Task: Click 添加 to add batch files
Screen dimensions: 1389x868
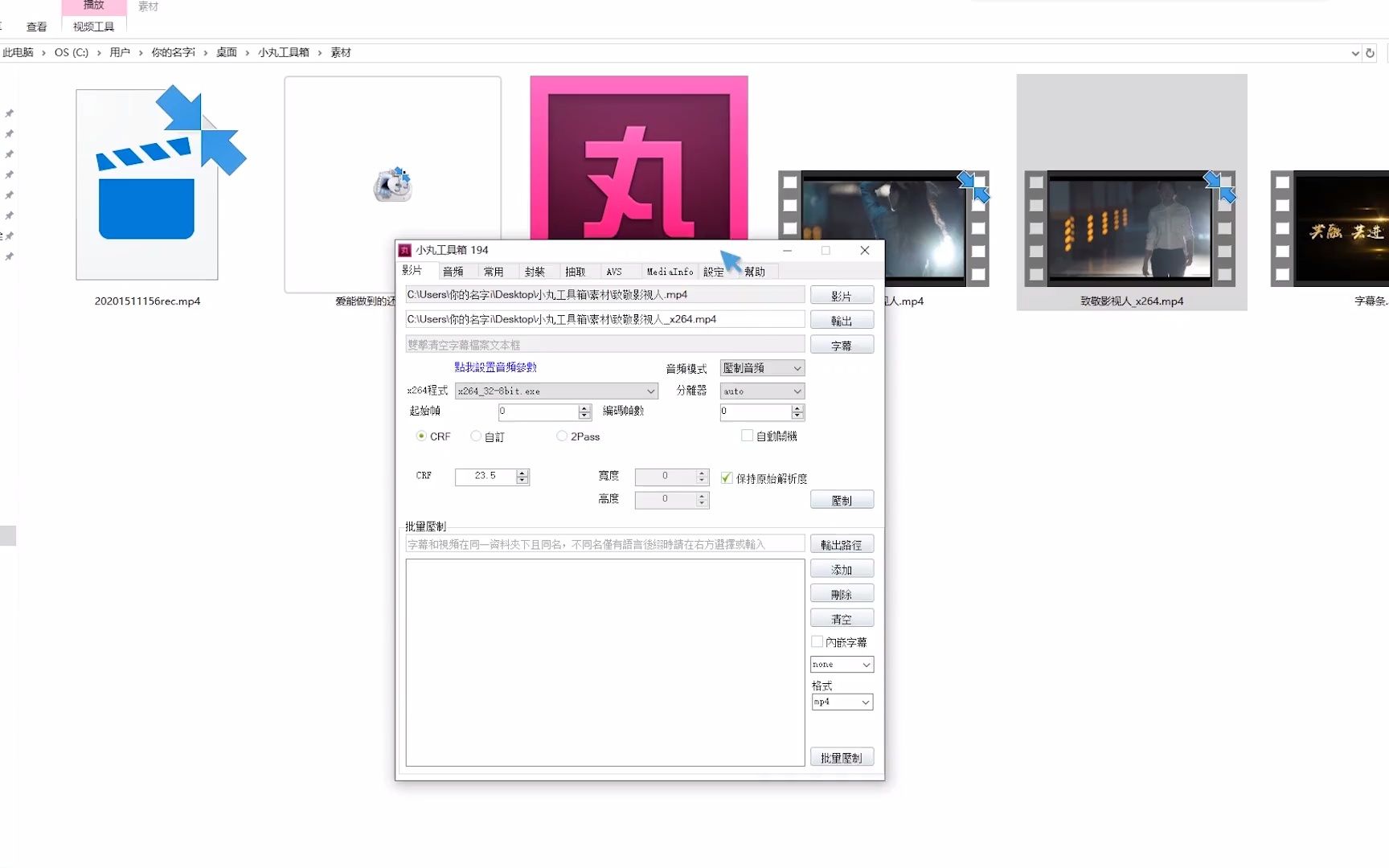Action: tap(842, 569)
